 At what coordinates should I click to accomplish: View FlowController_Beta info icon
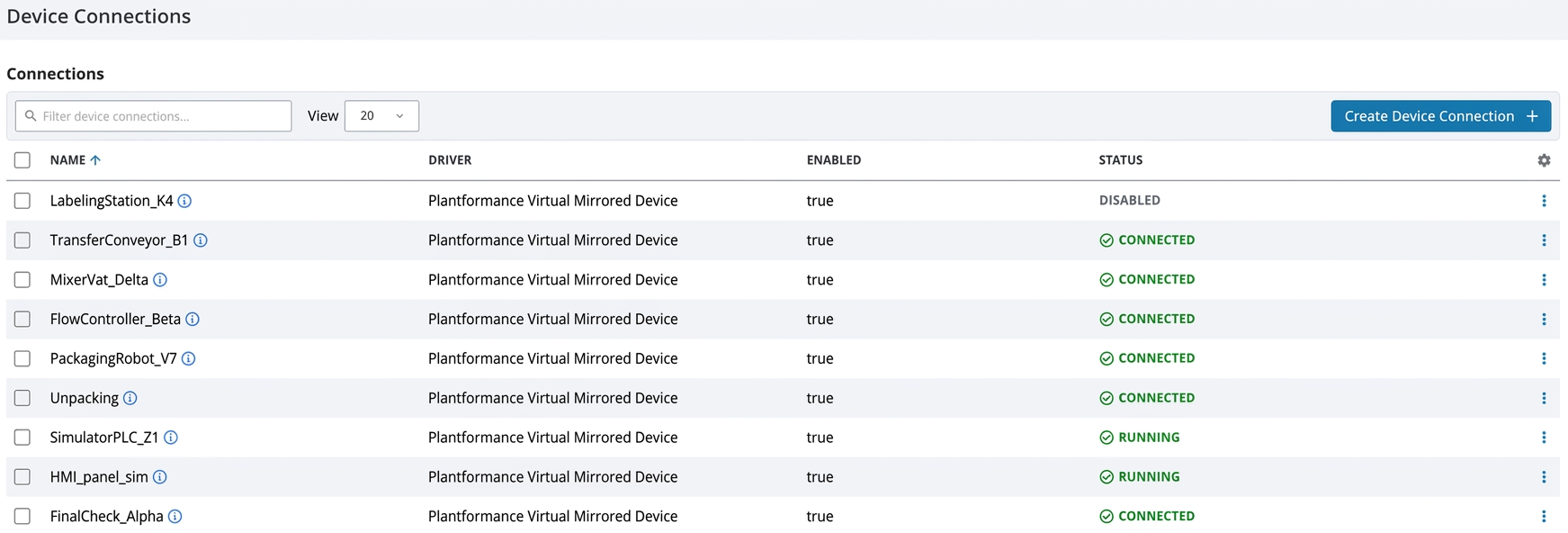point(193,319)
